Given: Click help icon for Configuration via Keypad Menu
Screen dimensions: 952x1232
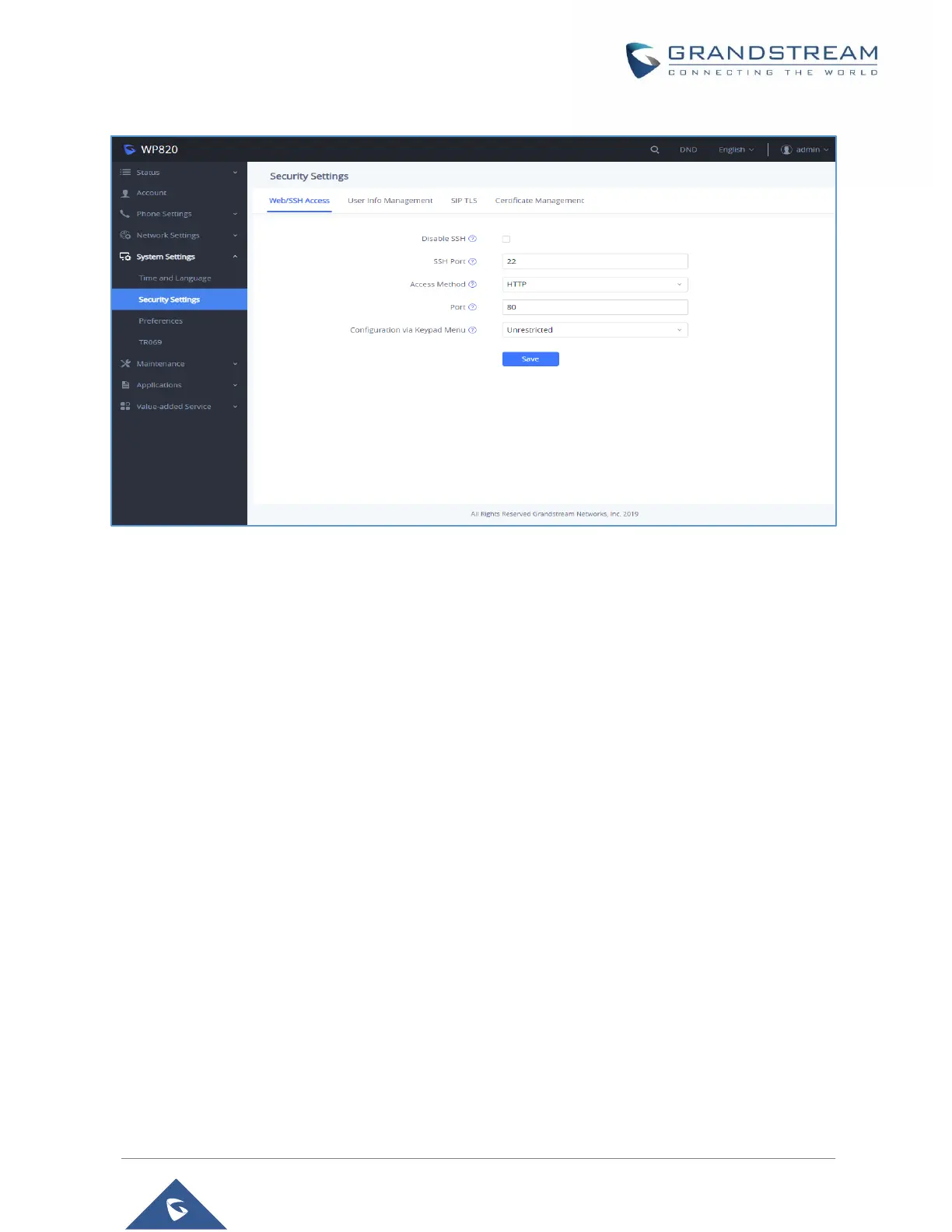Looking at the screenshot, I should (x=472, y=330).
